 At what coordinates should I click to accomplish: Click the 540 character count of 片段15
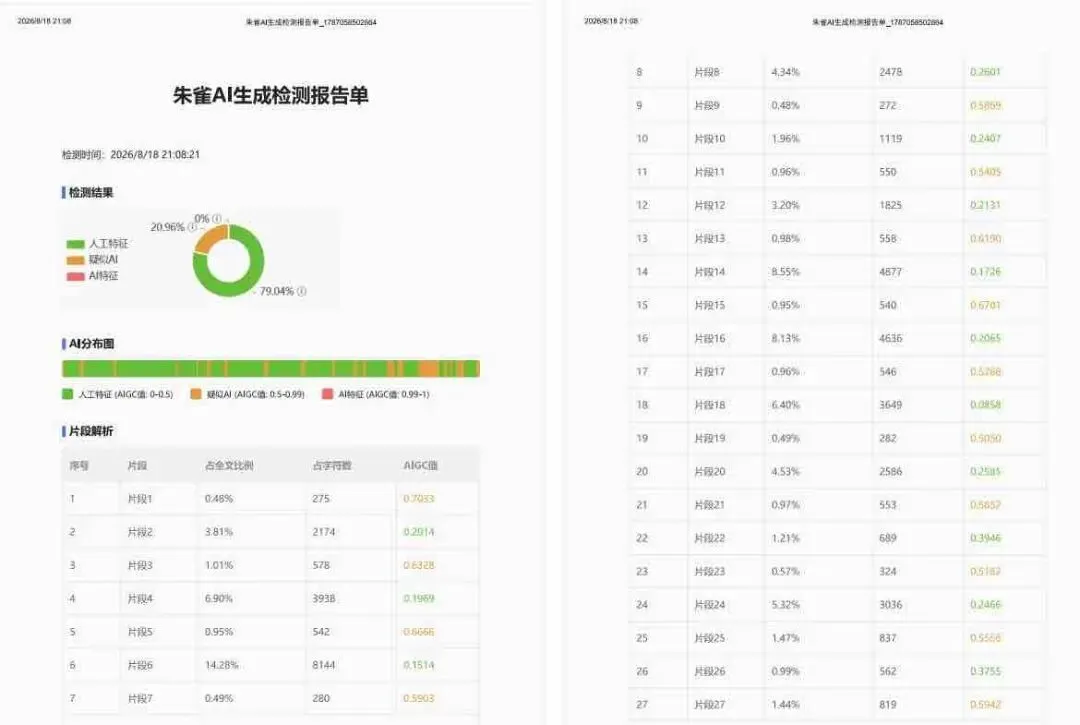pos(888,305)
